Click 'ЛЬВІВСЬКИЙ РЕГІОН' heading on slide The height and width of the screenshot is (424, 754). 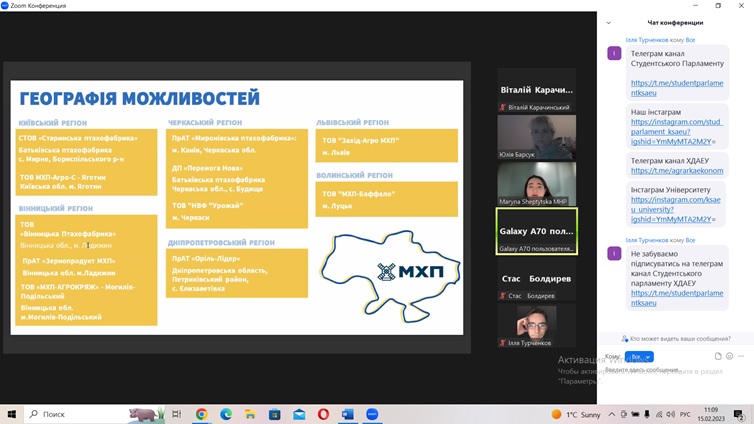tap(352, 123)
